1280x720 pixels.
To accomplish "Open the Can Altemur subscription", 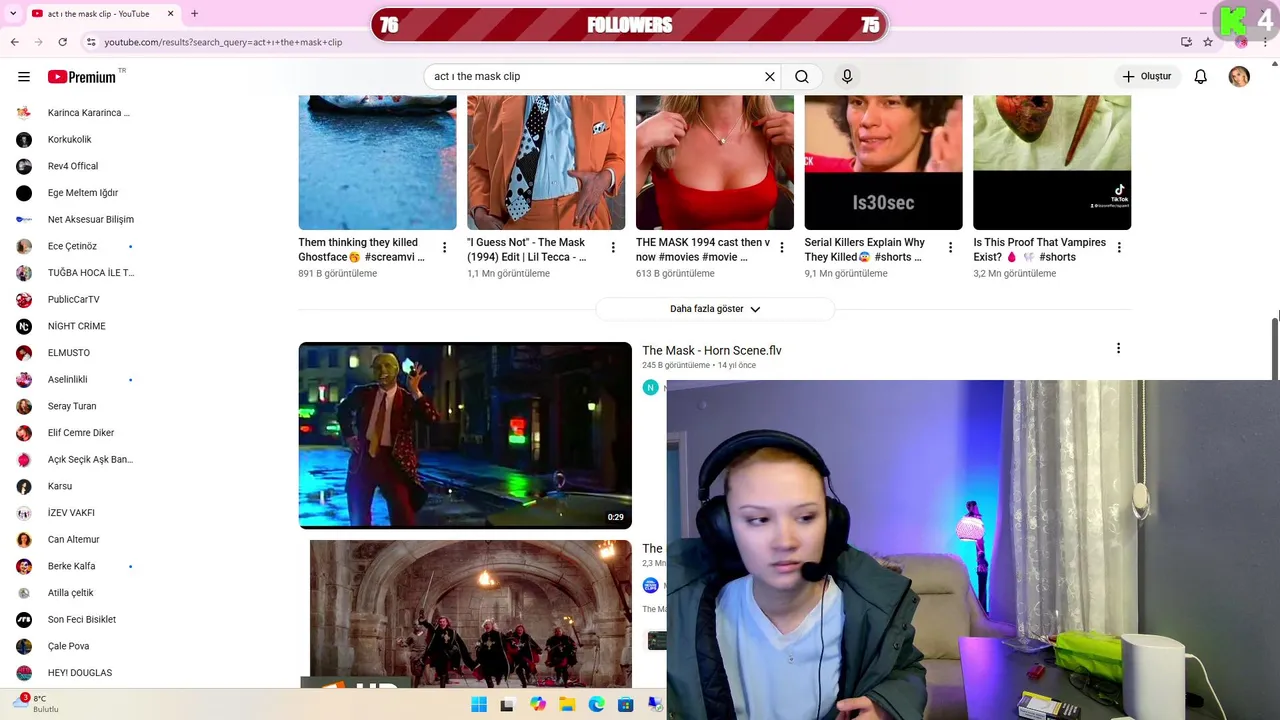I will (x=75, y=539).
